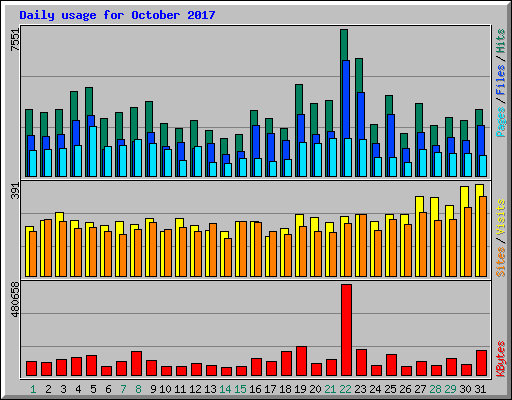
Task: Click the '480658' axis maximum label
Action: click(x=15, y=299)
